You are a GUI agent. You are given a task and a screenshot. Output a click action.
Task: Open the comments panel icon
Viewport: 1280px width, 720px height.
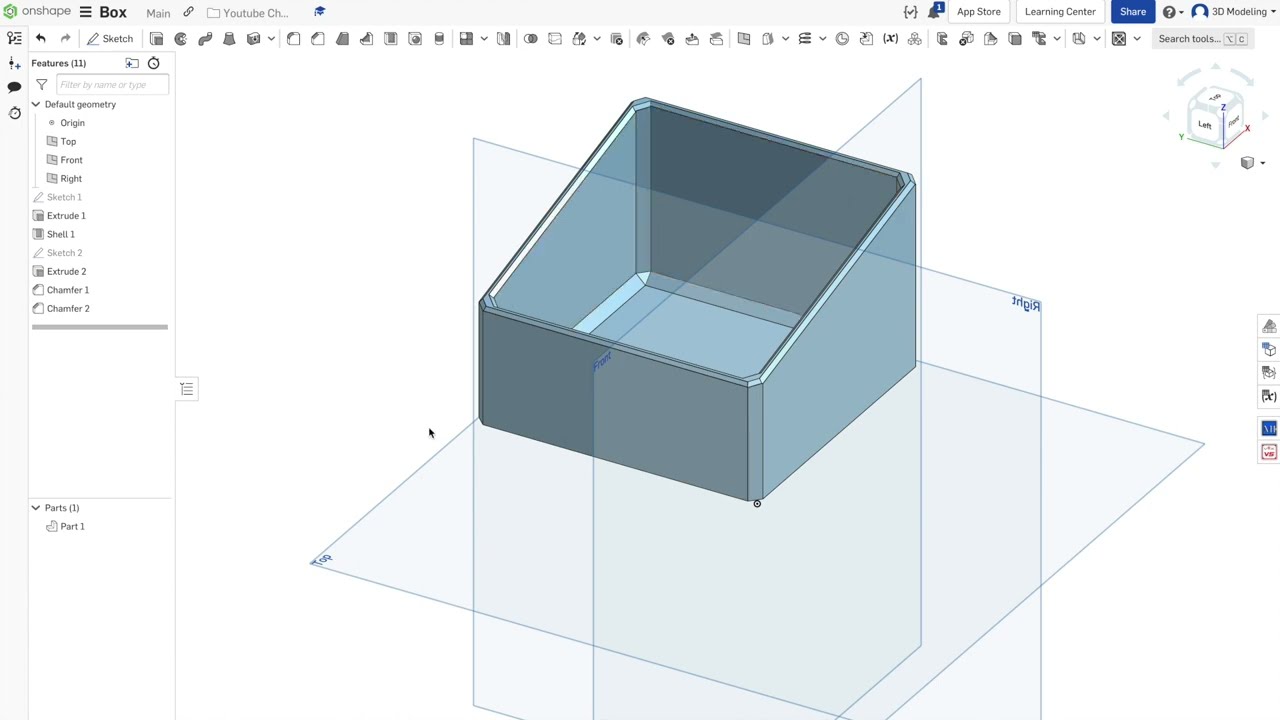[14, 87]
